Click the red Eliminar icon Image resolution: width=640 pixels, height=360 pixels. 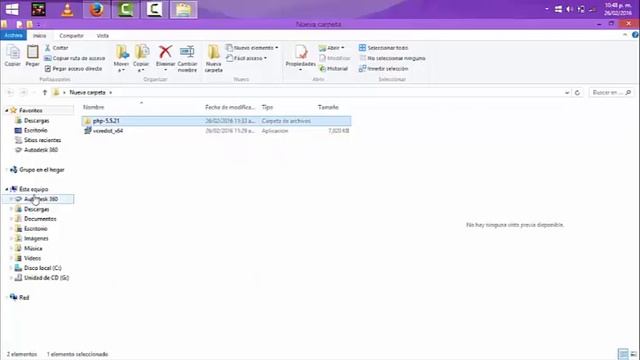[165, 58]
